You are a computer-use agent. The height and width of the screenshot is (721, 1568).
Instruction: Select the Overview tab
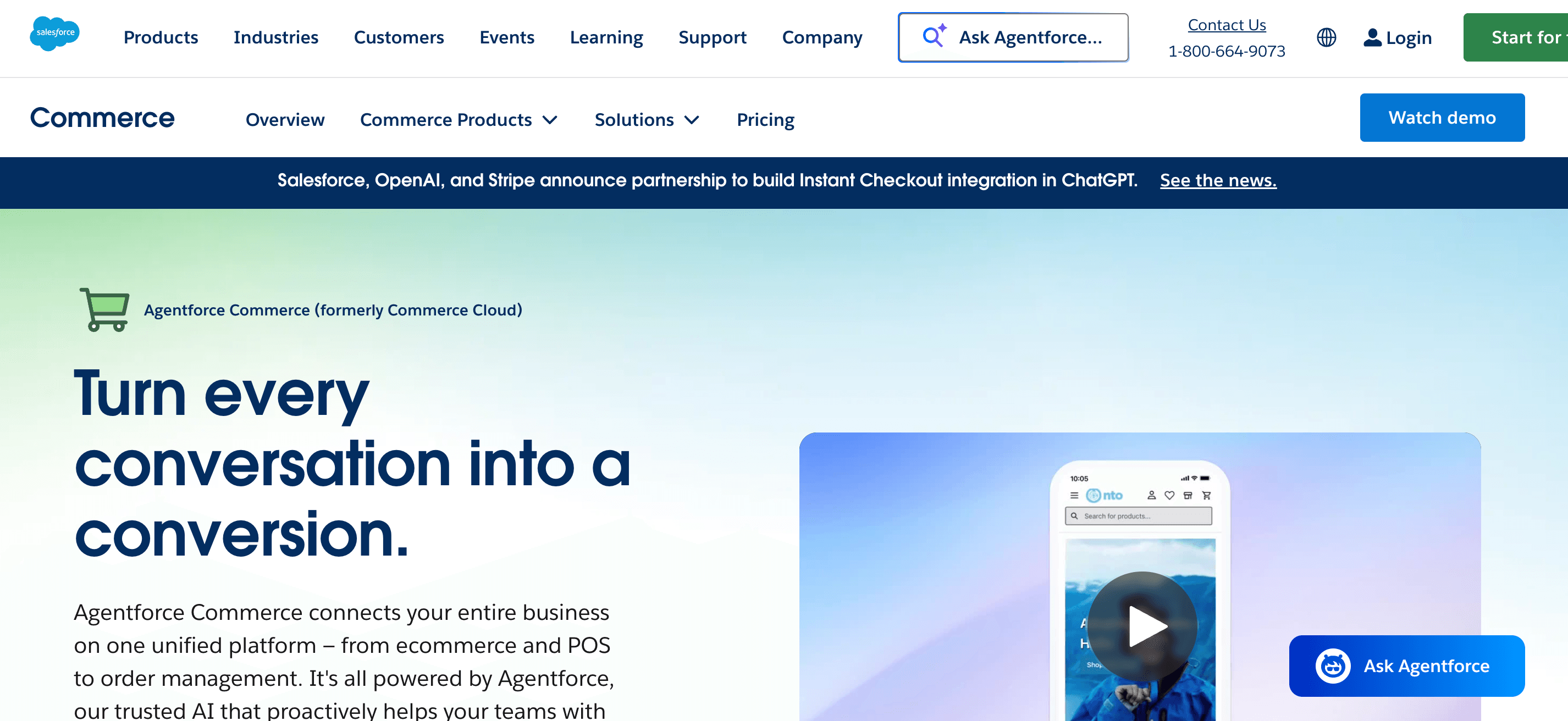[x=284, y=119]
